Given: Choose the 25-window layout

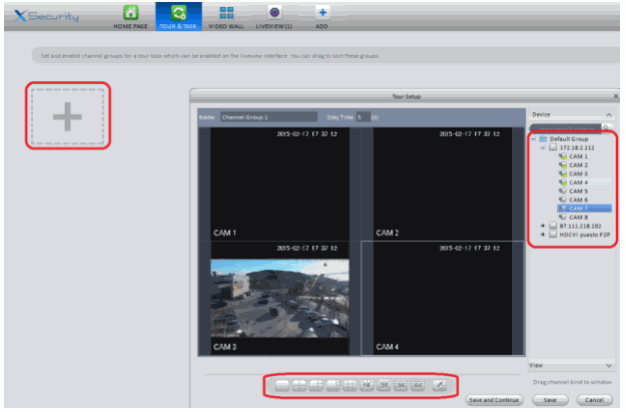Looking at the screenshot, I should pos(384,385).
